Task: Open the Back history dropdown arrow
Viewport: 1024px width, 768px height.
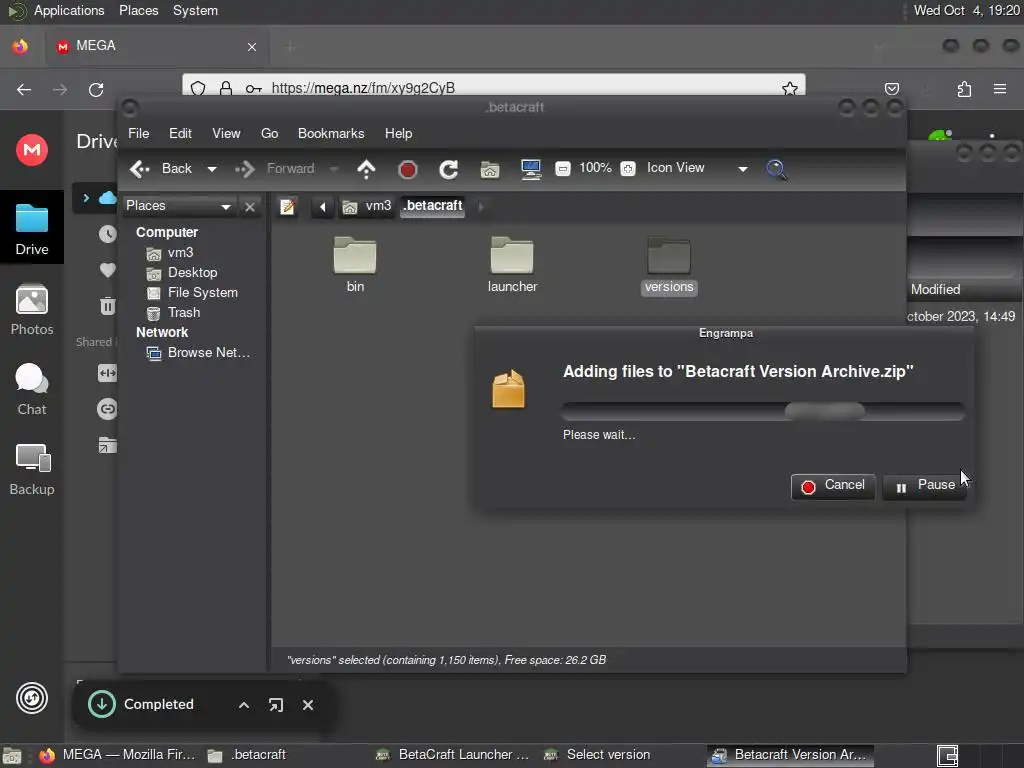Action: pyautogui.click(x=212, y=169)
